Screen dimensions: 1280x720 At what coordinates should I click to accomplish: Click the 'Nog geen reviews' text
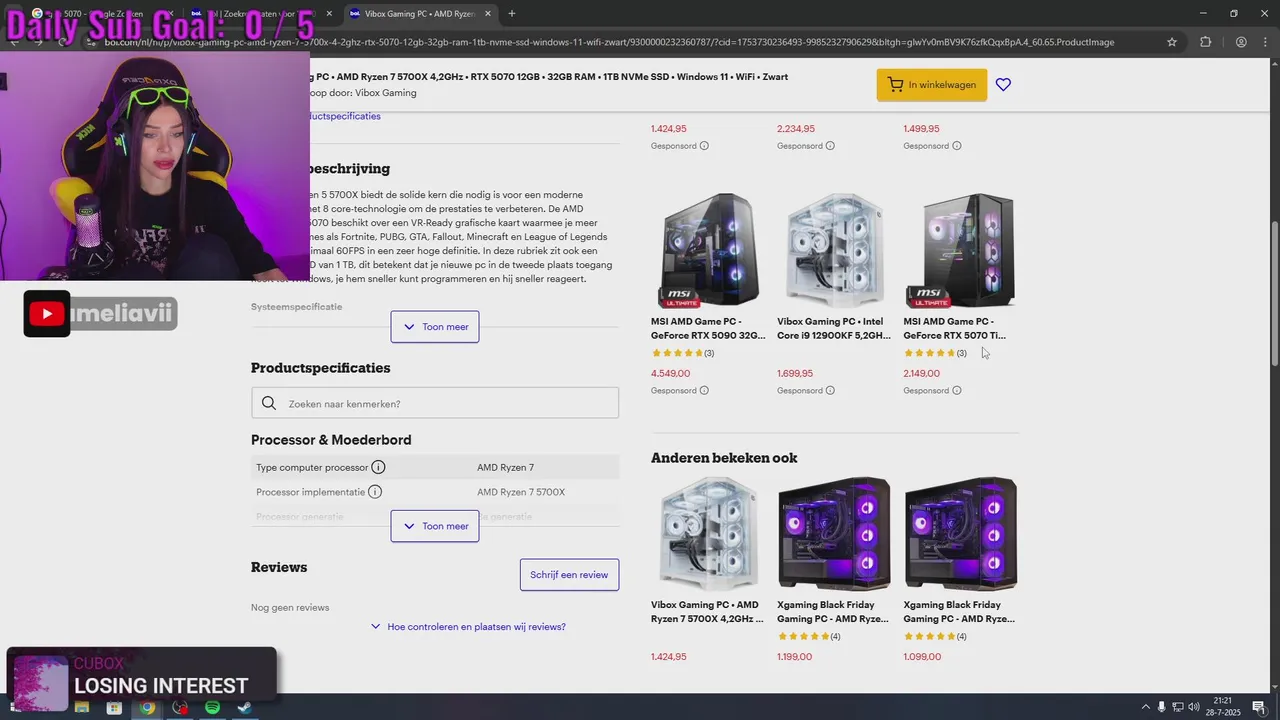(x=290, y=607)
